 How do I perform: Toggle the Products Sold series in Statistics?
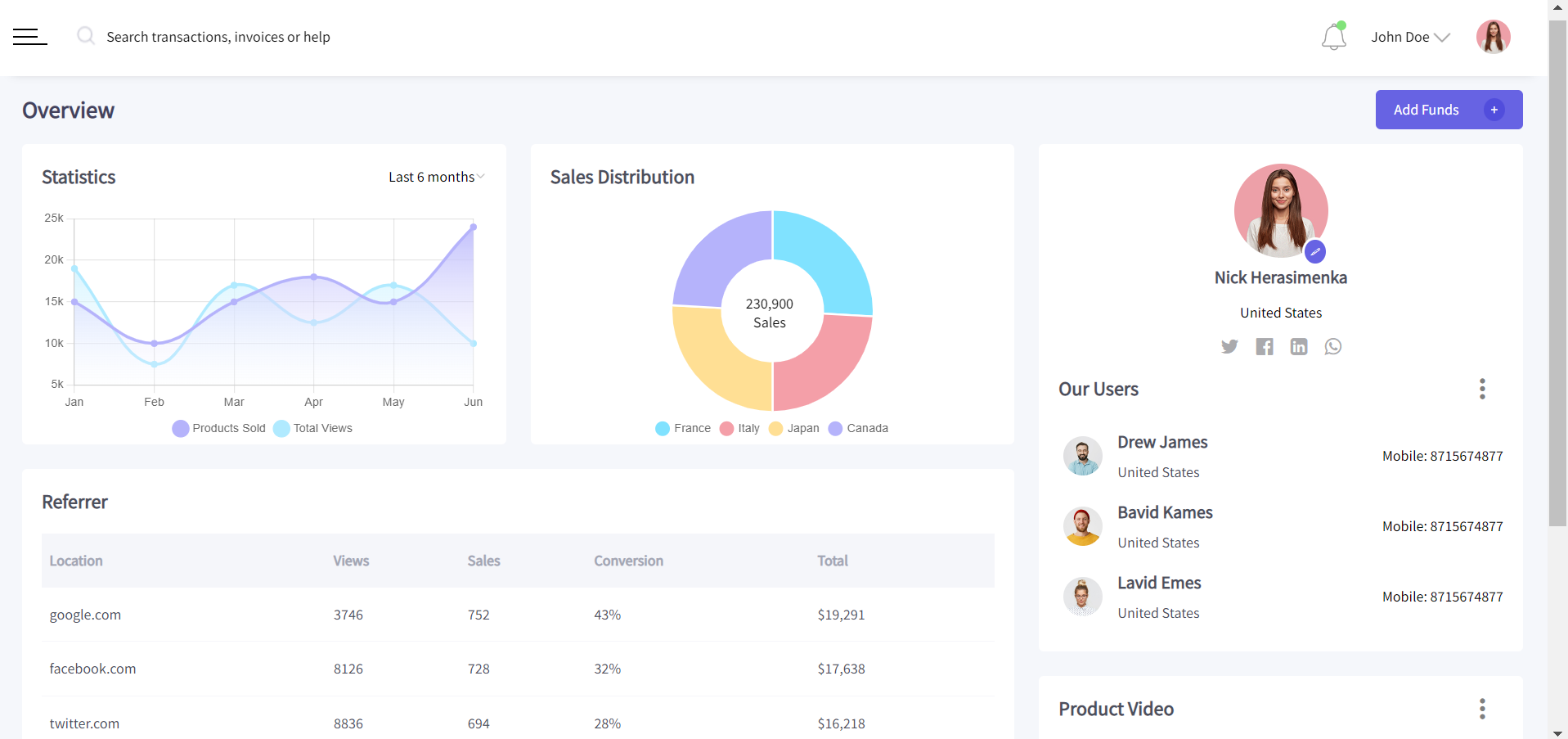(218, 428)
